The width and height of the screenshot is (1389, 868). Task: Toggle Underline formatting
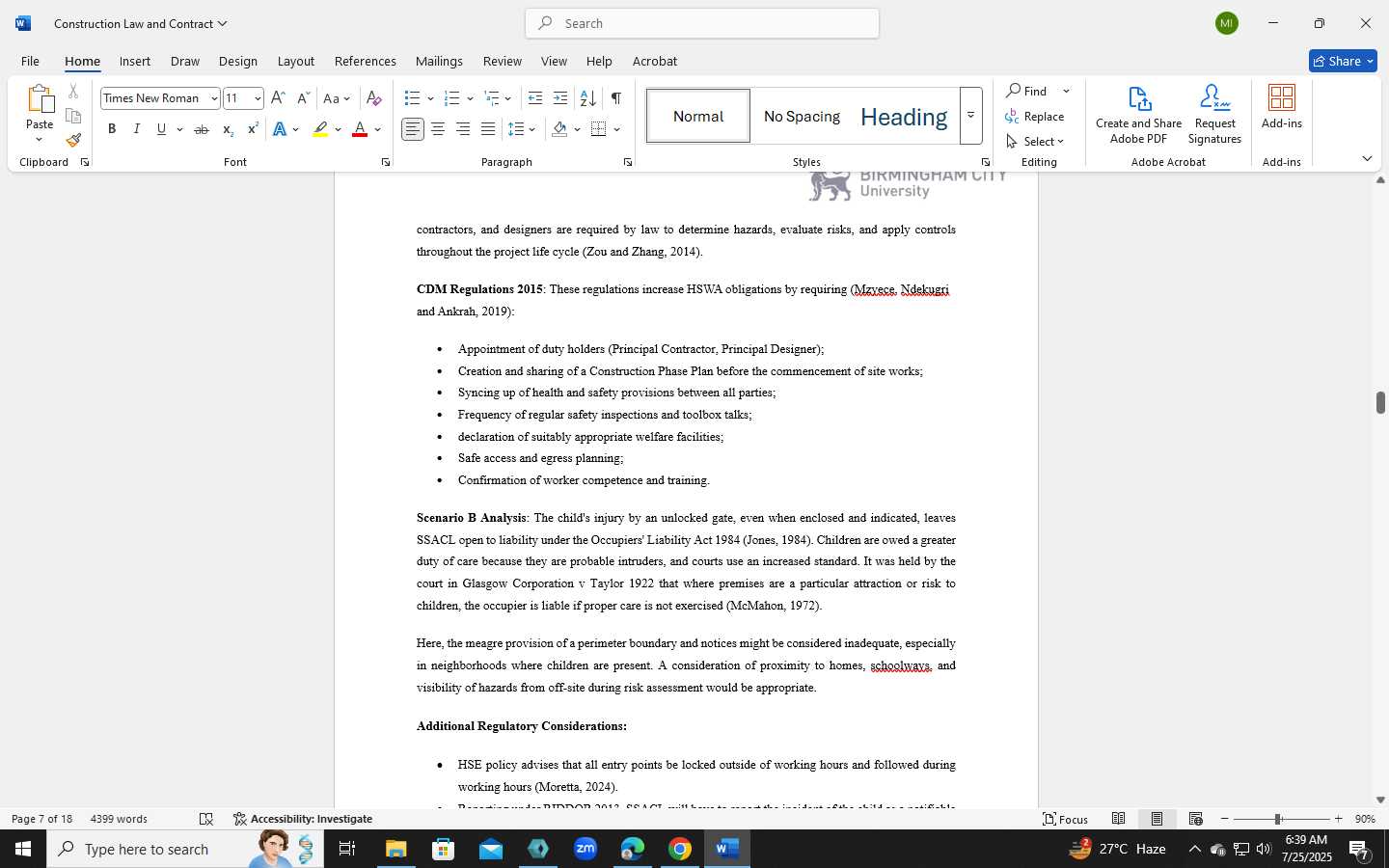[161, 129]
